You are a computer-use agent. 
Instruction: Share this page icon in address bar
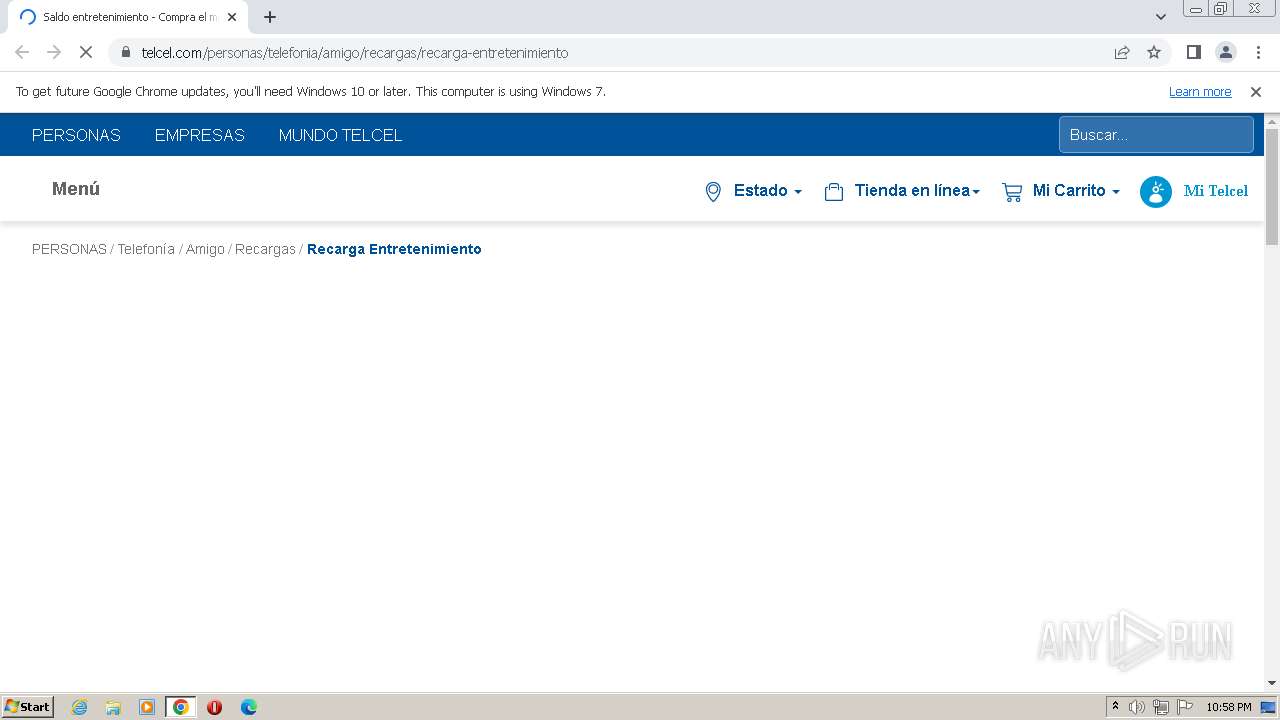click(x=1122, y=52)
